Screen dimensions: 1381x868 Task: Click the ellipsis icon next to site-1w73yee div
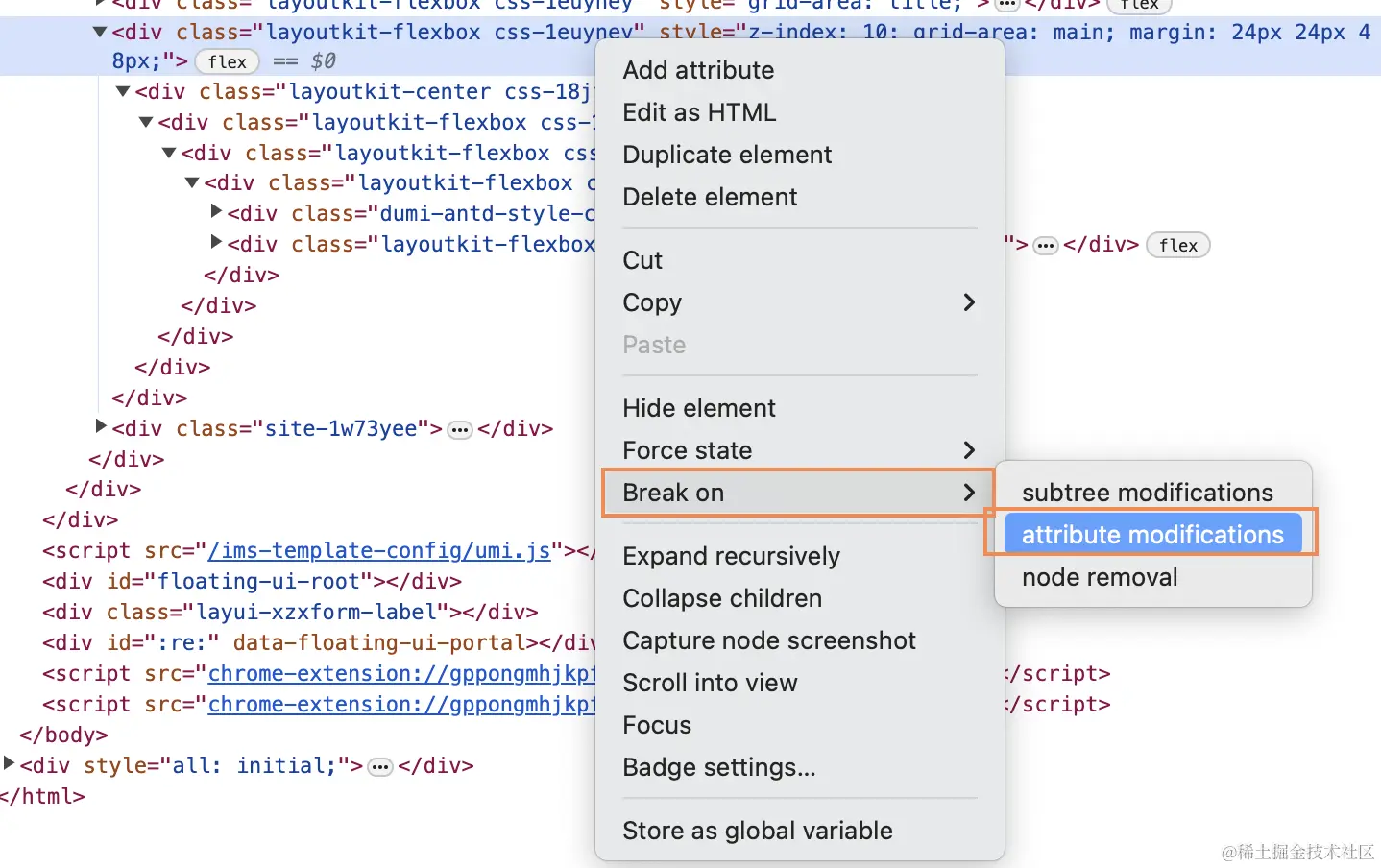(x=460, y=429)
